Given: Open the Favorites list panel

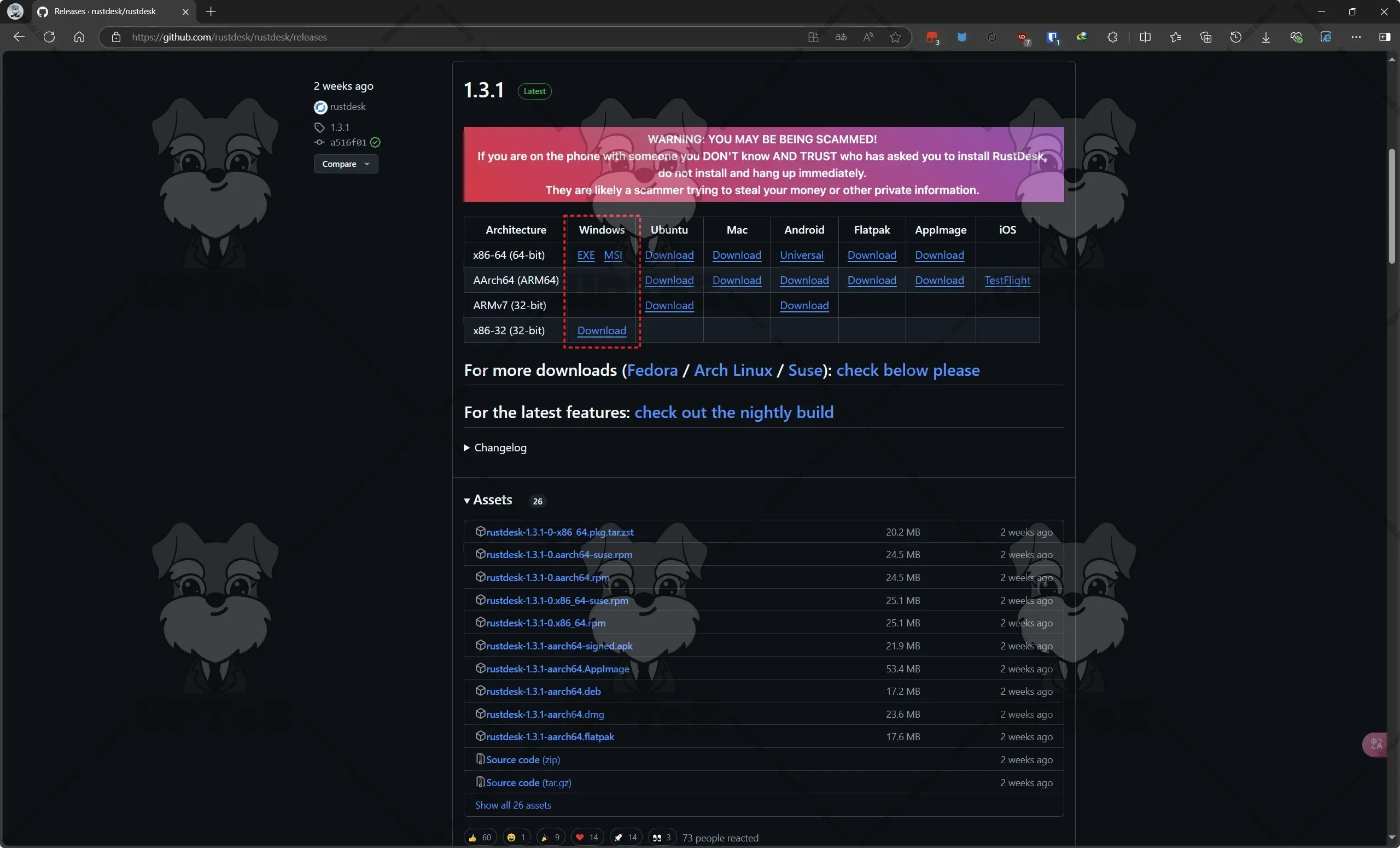Looking at the screenshot, I should coord(1176,37).
